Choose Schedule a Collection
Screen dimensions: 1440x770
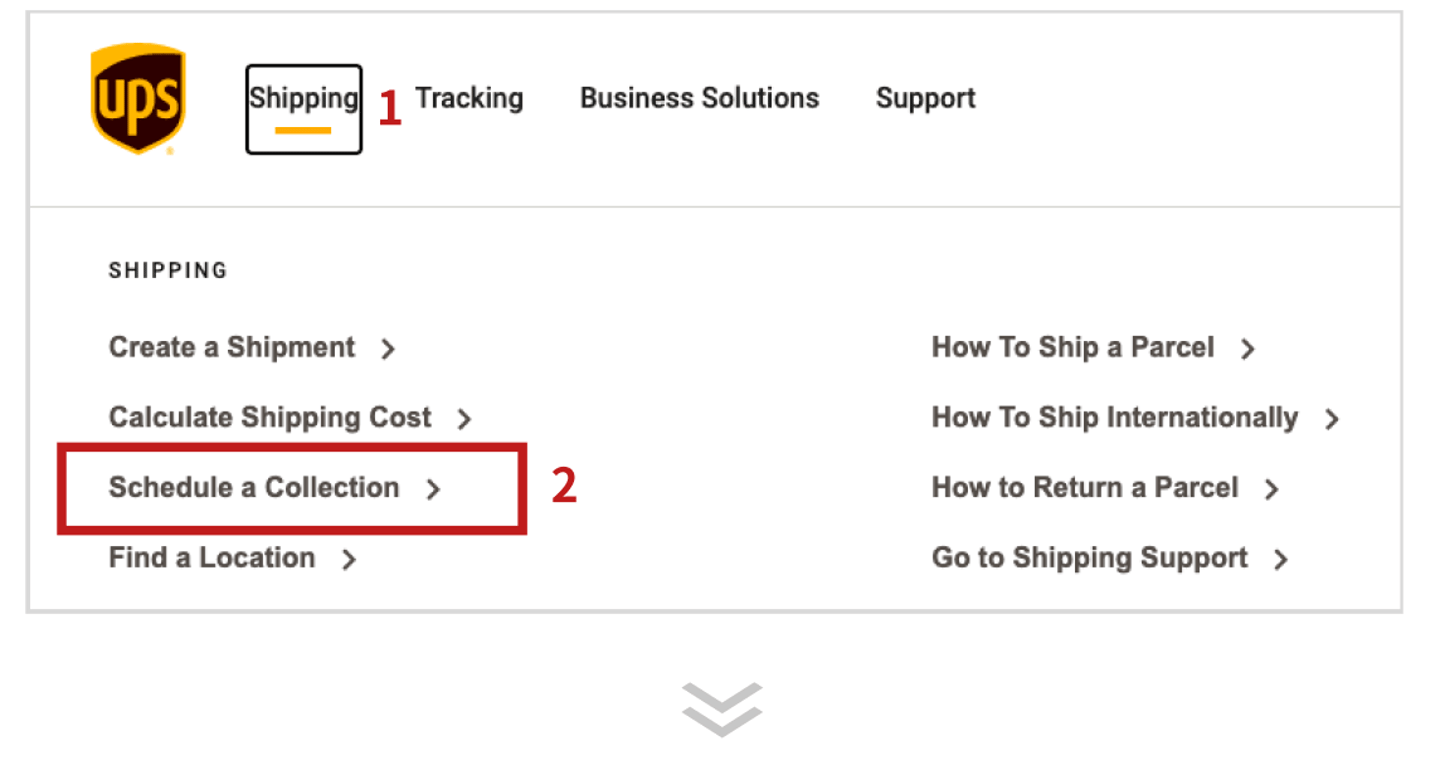[254, 487]
